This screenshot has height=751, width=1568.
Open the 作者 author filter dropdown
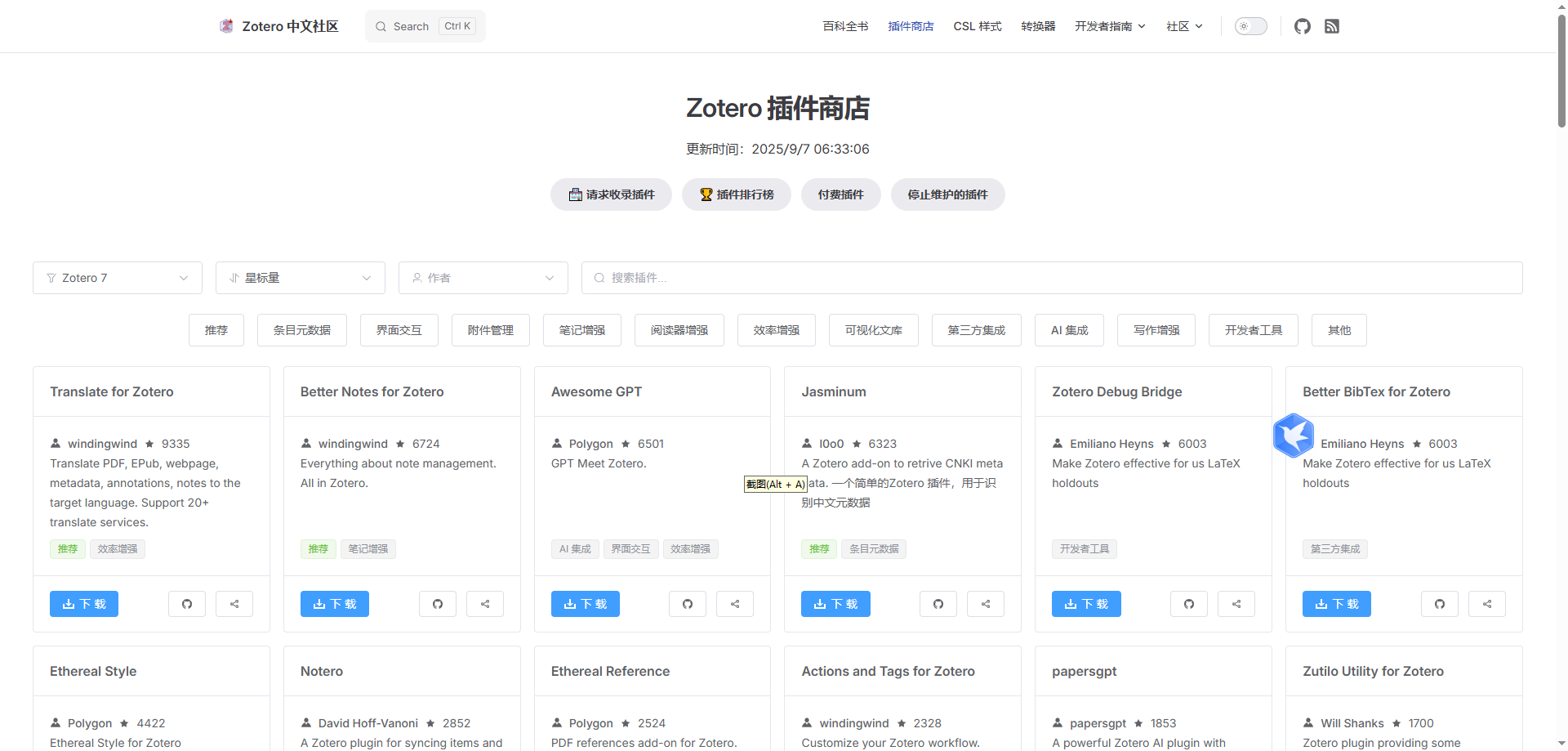click(483, 278)
